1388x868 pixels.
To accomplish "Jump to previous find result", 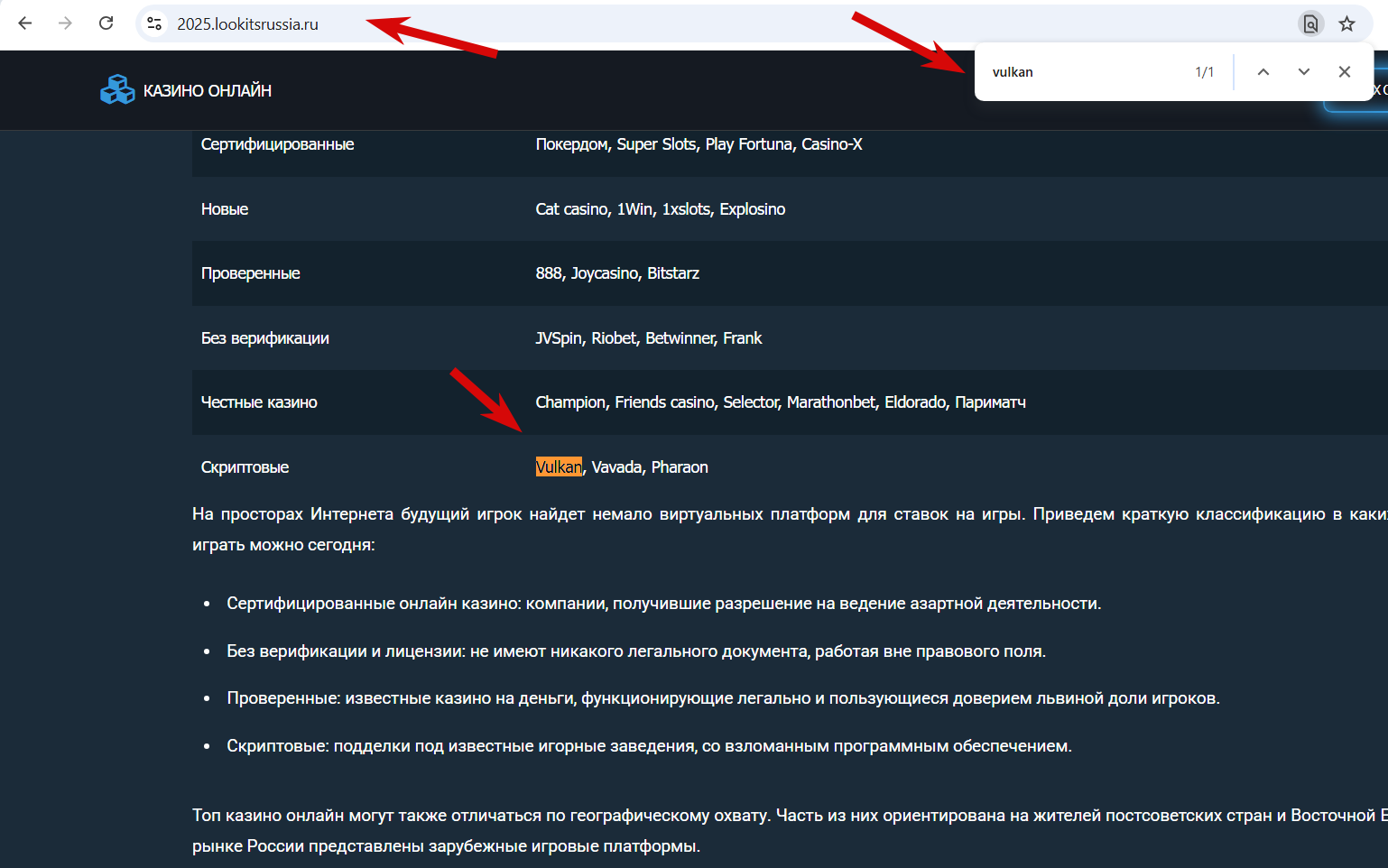I will tap(1263, 72).
